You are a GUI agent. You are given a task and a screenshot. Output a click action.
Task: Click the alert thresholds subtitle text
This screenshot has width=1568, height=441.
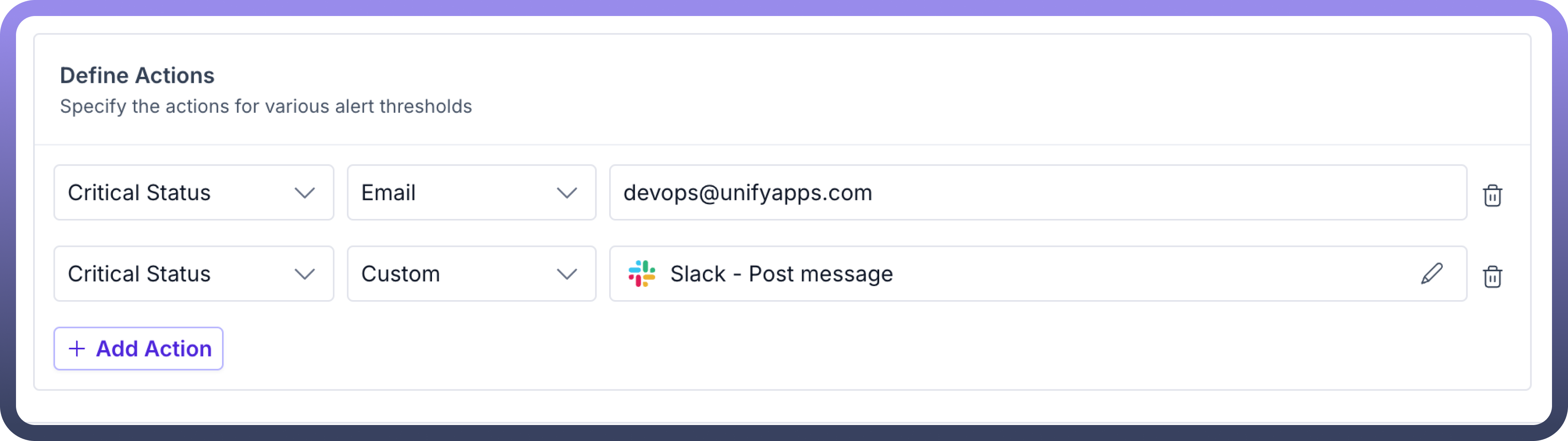265,106
